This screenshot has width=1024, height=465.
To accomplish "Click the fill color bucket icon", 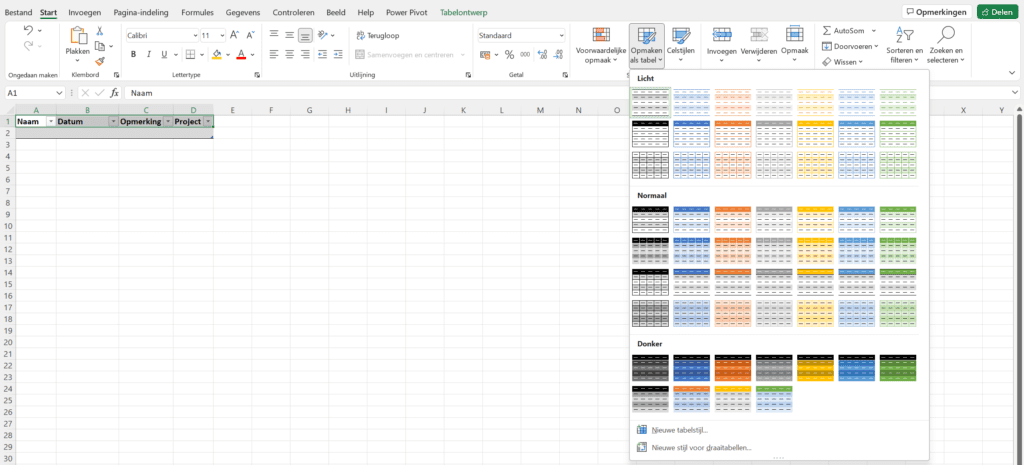I will click(x=217, y=54).
